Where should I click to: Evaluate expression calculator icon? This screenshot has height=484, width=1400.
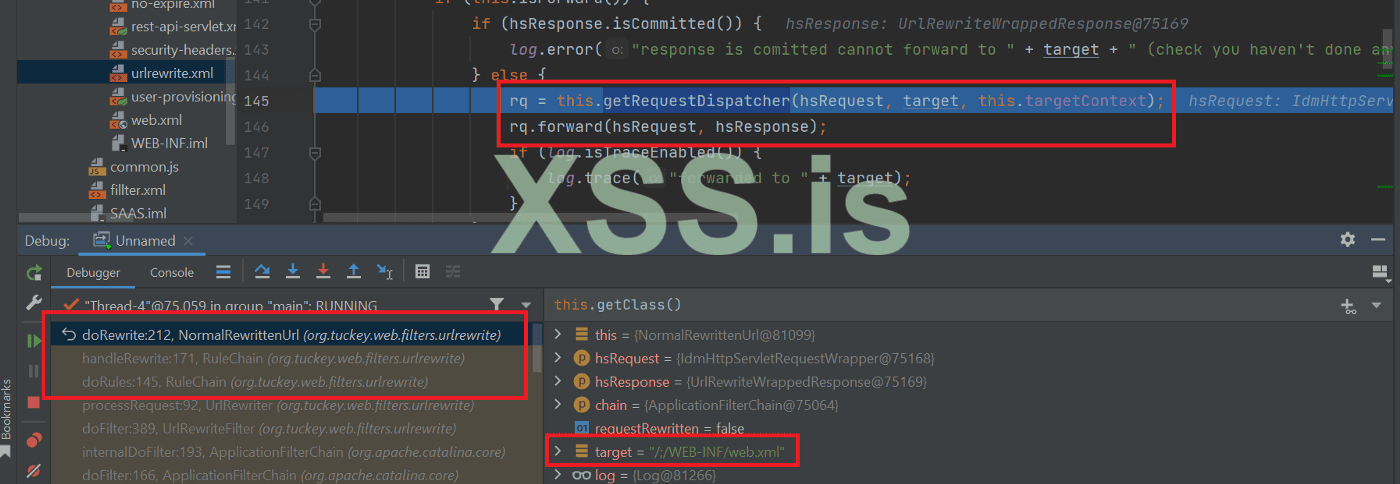point(422,272)
